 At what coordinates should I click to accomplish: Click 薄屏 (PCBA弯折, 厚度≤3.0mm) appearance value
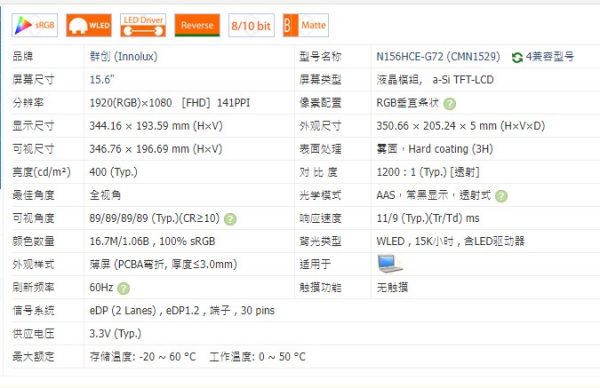(x=163, y=264)
